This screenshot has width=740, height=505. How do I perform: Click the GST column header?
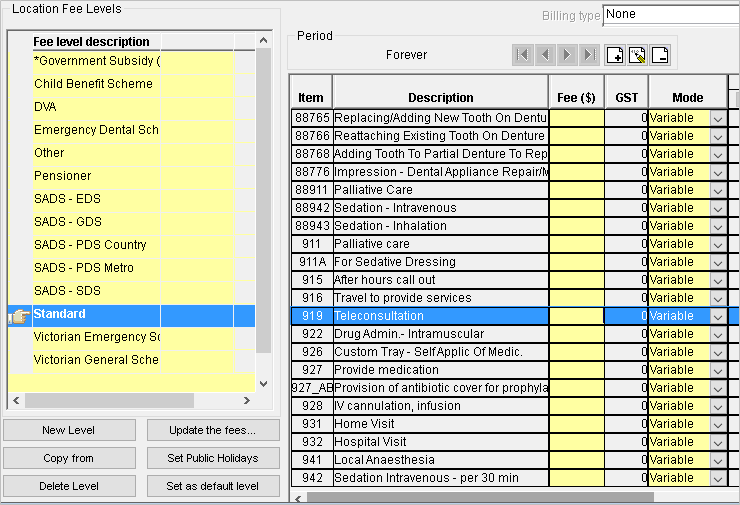[x=626, y=92]
